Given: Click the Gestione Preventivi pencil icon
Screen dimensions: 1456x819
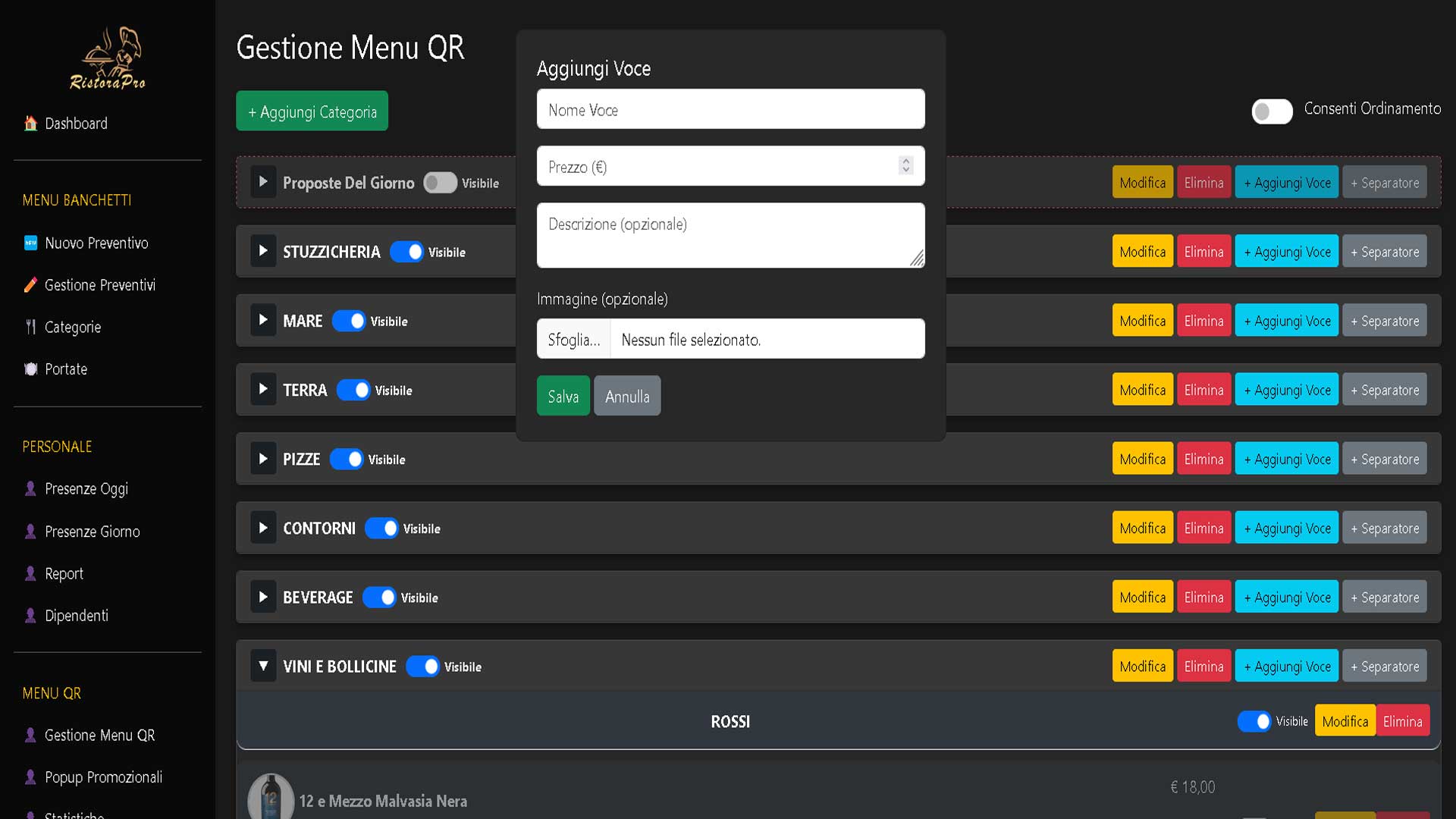Looking at the screenshot, I should click(30, 285).
